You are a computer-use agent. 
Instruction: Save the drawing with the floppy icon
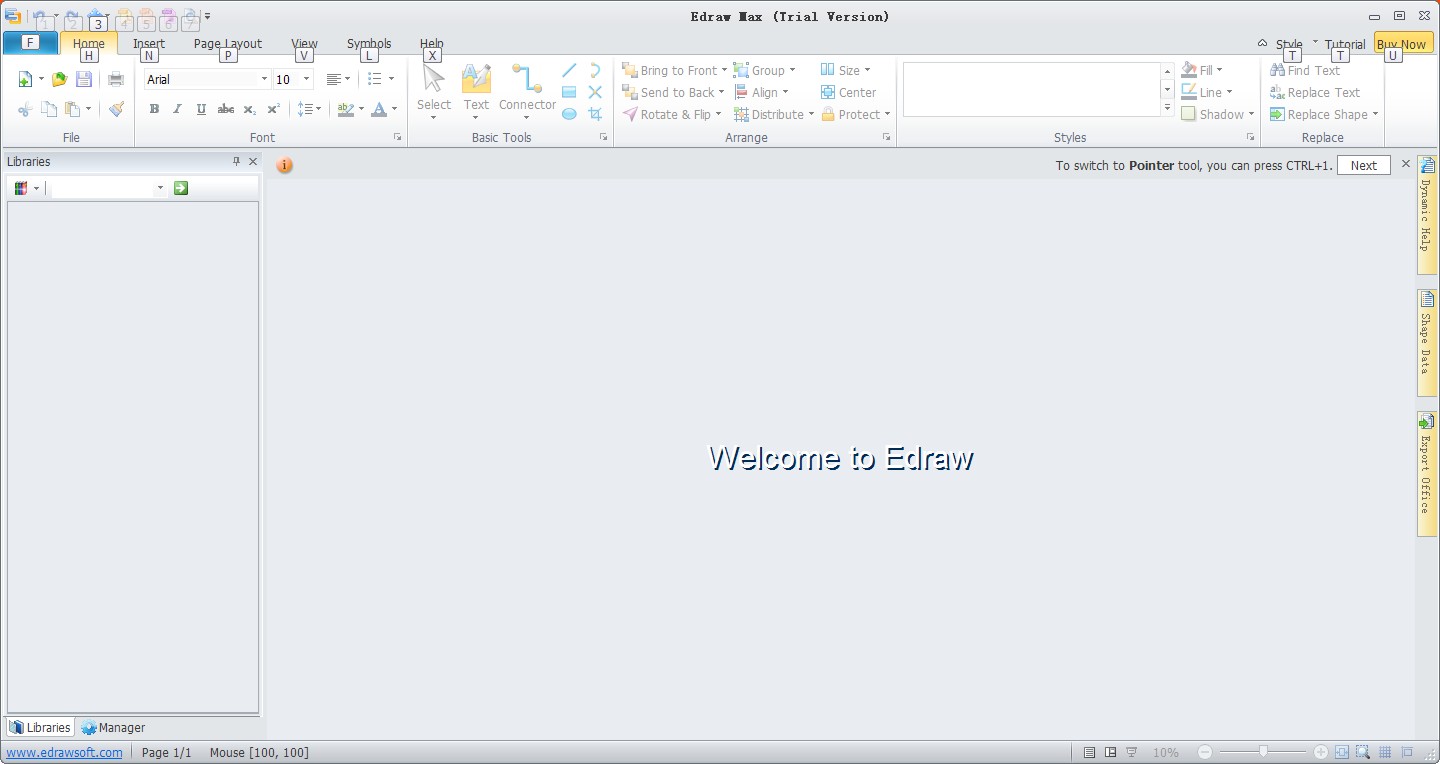click(84, 80)
